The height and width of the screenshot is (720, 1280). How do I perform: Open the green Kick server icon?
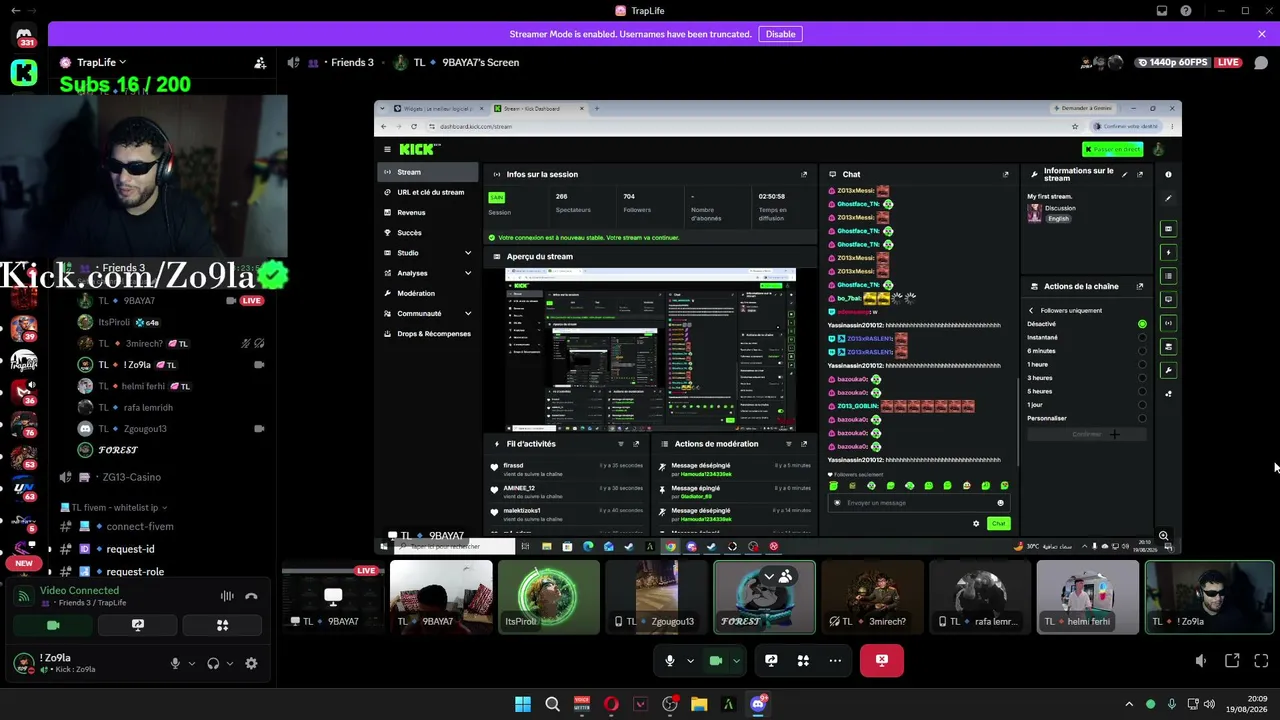point(24,73)
